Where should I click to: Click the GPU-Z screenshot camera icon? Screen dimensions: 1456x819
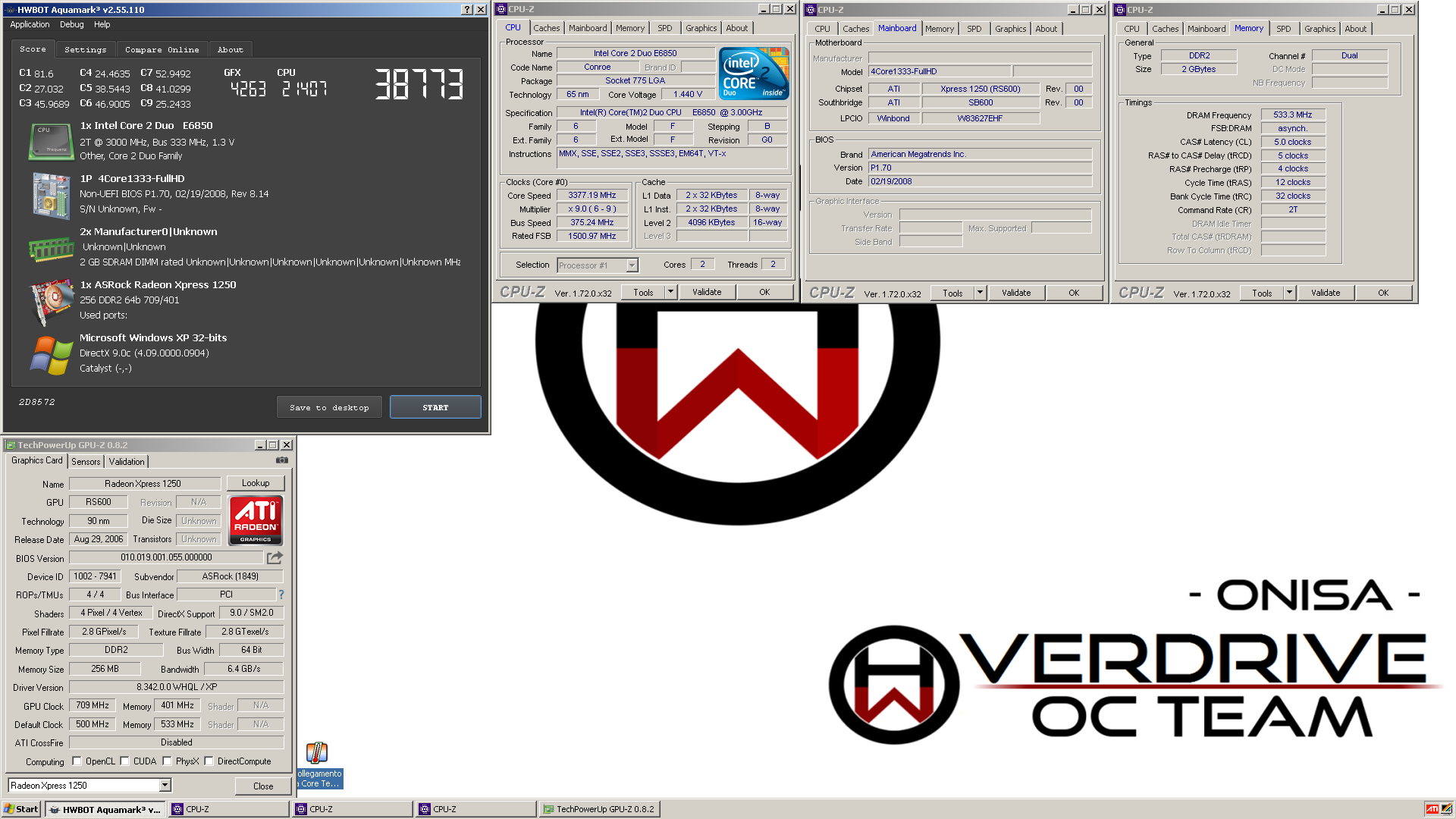click(x=281, y=460)
